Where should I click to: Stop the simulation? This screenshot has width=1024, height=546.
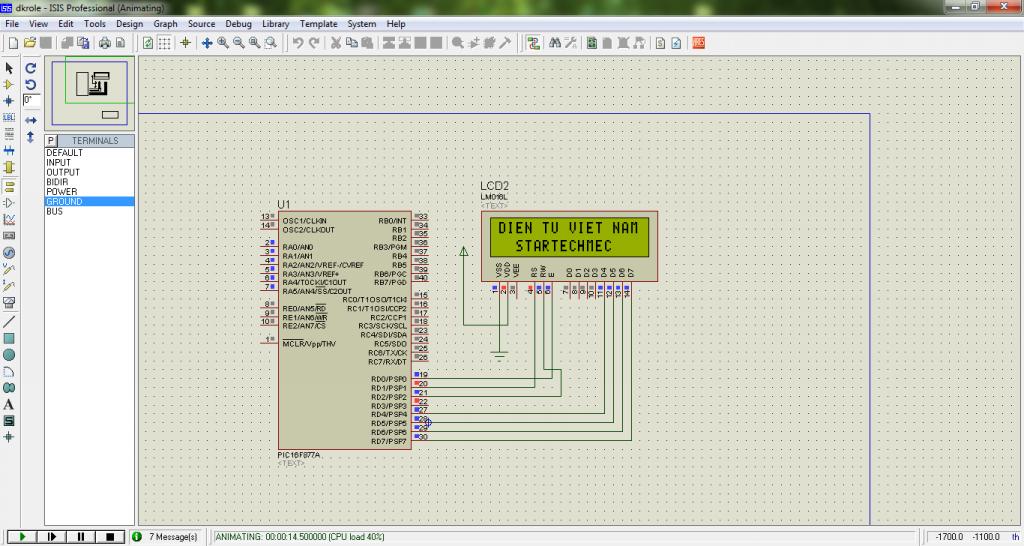(x=111, y=537)
